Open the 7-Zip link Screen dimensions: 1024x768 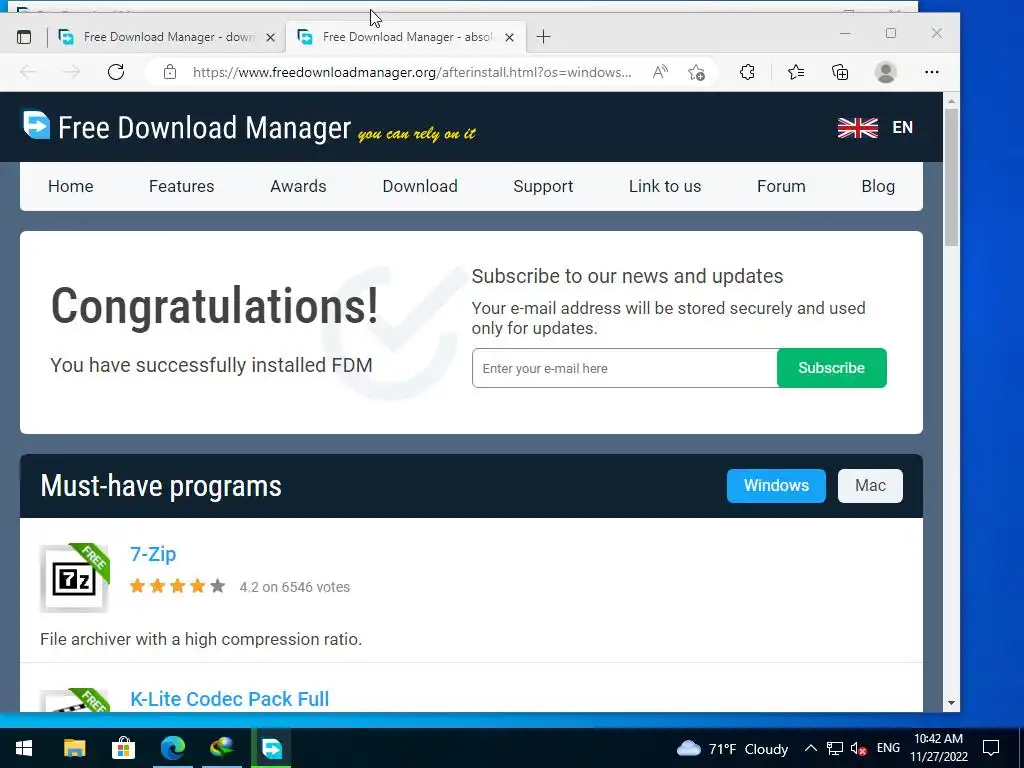(153, 554)
